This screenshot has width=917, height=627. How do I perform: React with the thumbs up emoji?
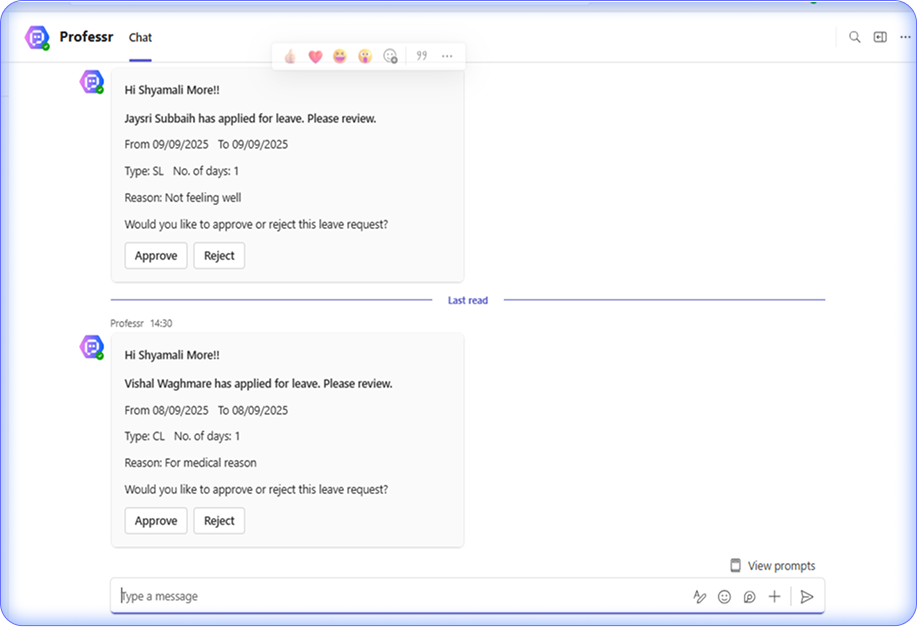(x=290, y=56)
